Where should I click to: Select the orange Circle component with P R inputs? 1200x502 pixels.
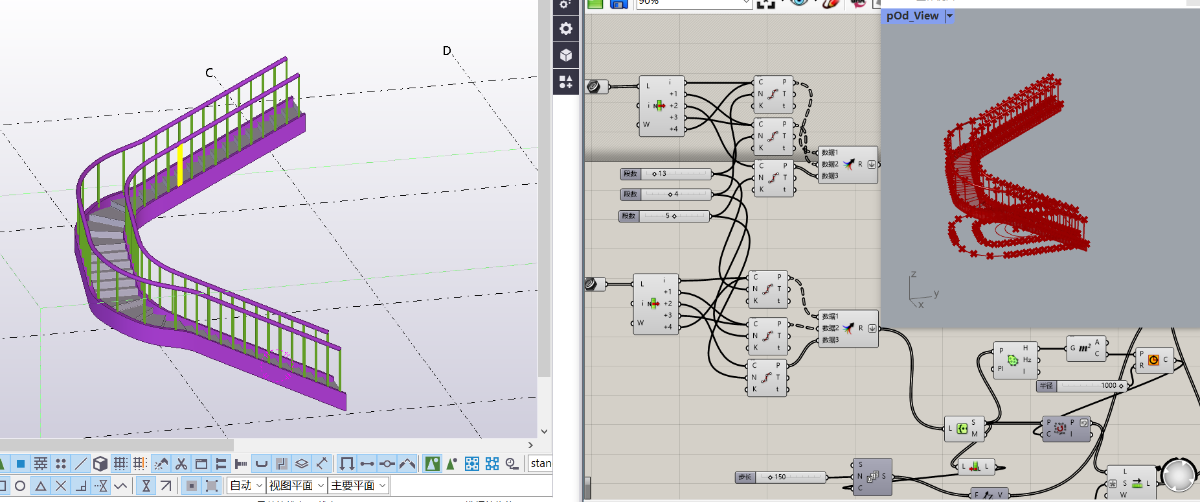tap(1154, 360)
